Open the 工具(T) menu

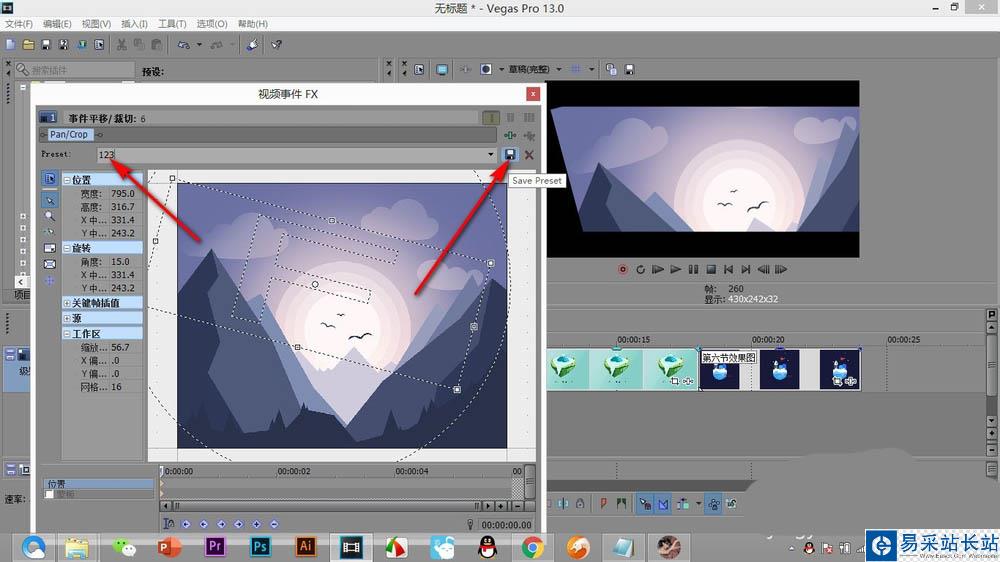pyautogui.click(x=172, y=24)
